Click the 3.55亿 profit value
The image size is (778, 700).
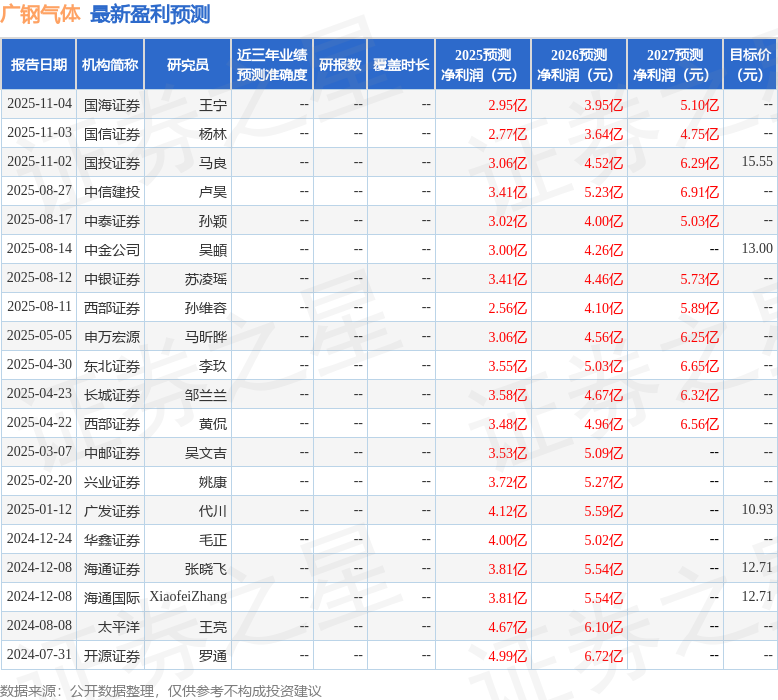(508, 366)
